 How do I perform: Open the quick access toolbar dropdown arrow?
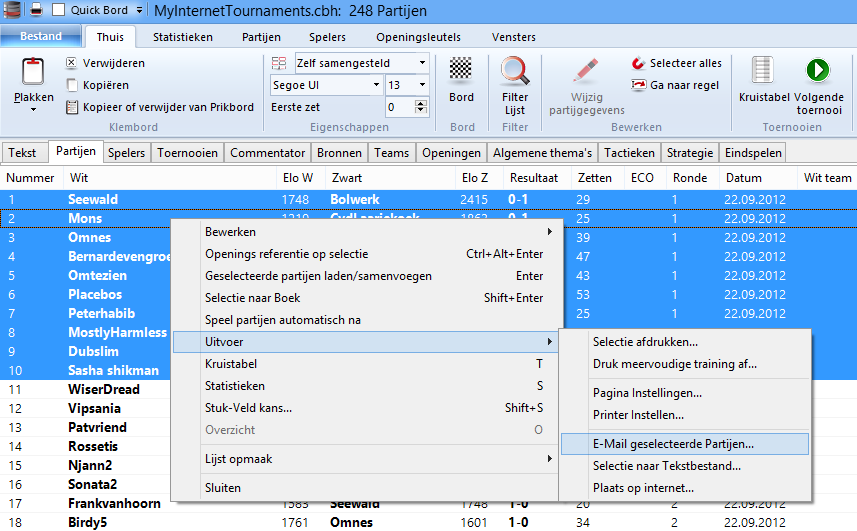[x=139, y=10]
